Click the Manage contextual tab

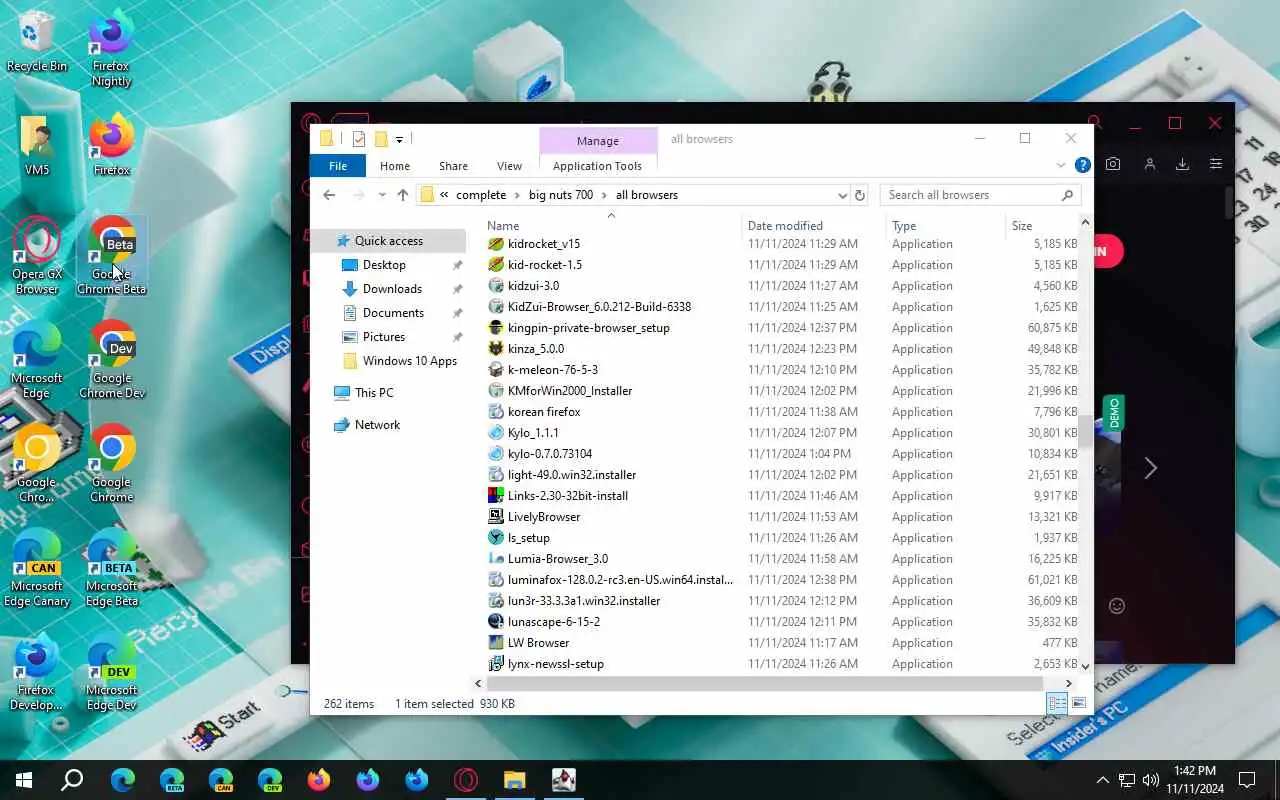point(598,141)
